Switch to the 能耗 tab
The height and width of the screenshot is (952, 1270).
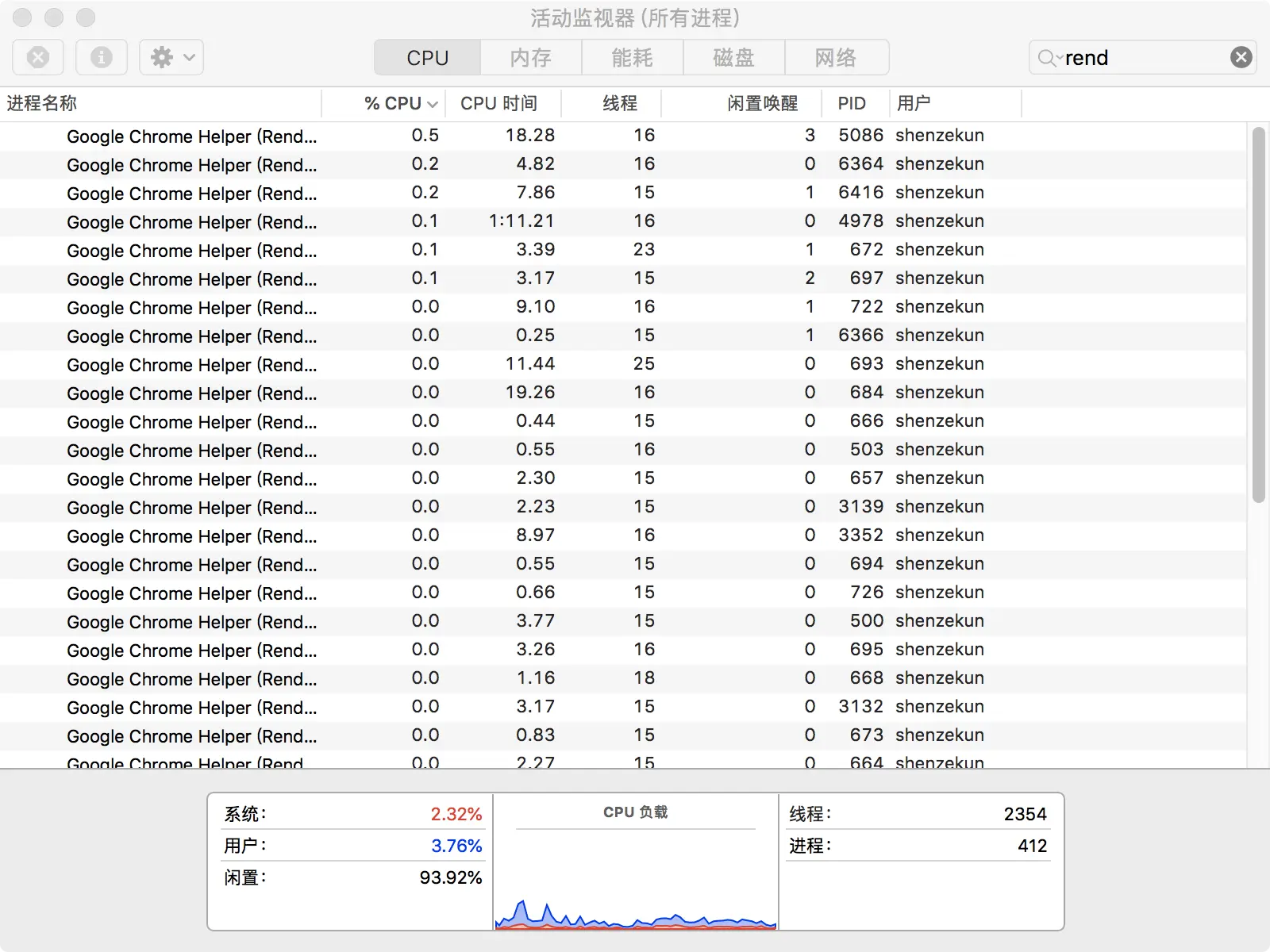(633, 57)
